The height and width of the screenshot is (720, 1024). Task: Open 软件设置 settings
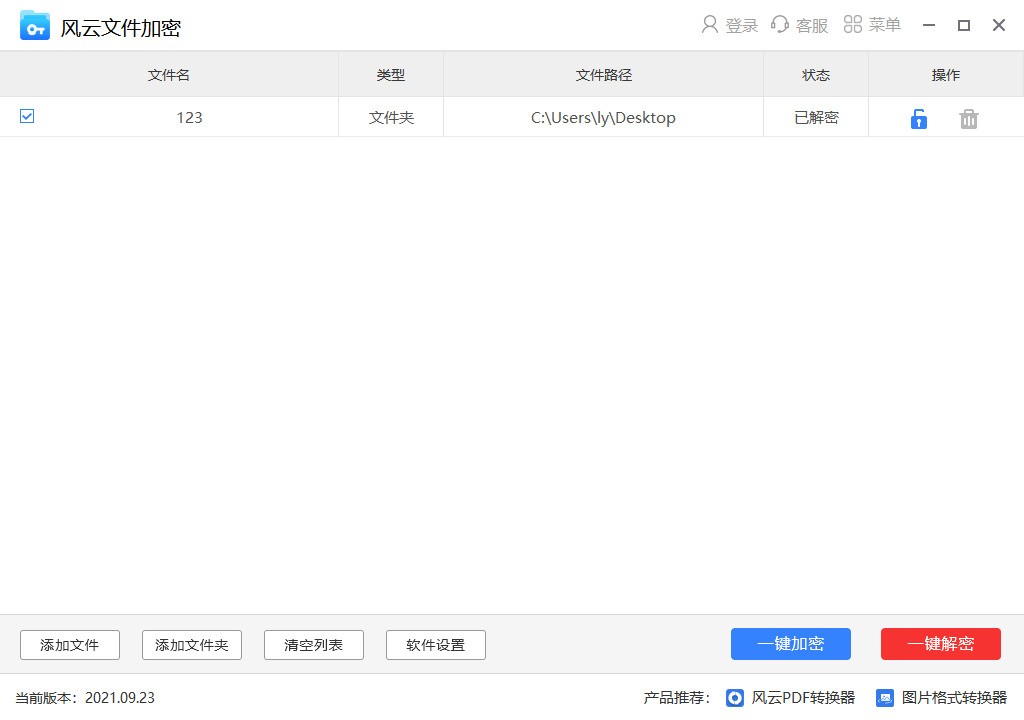(x=436, y=645)
